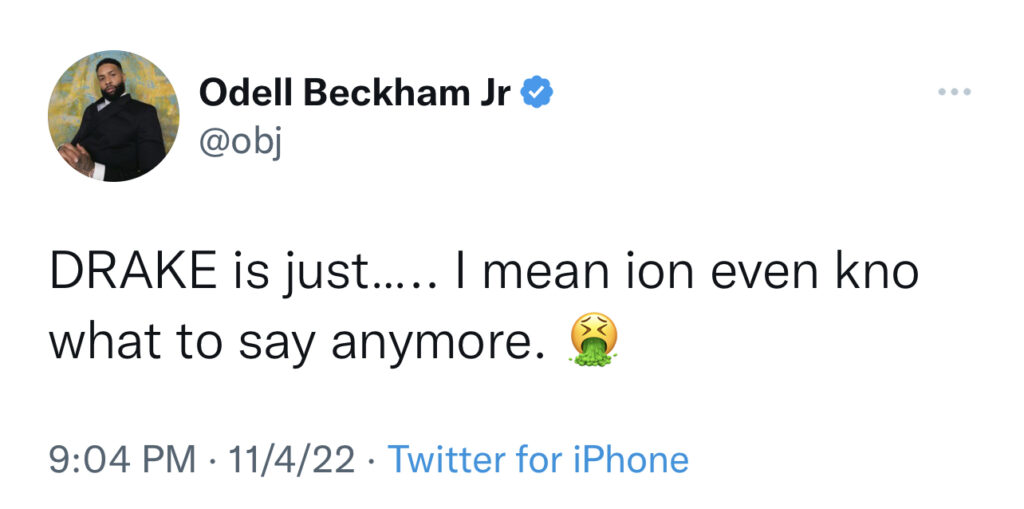Click the 9:04 PM timestamp
The width and height of the screenshot is (1024, 509).
tap(122, 459)
